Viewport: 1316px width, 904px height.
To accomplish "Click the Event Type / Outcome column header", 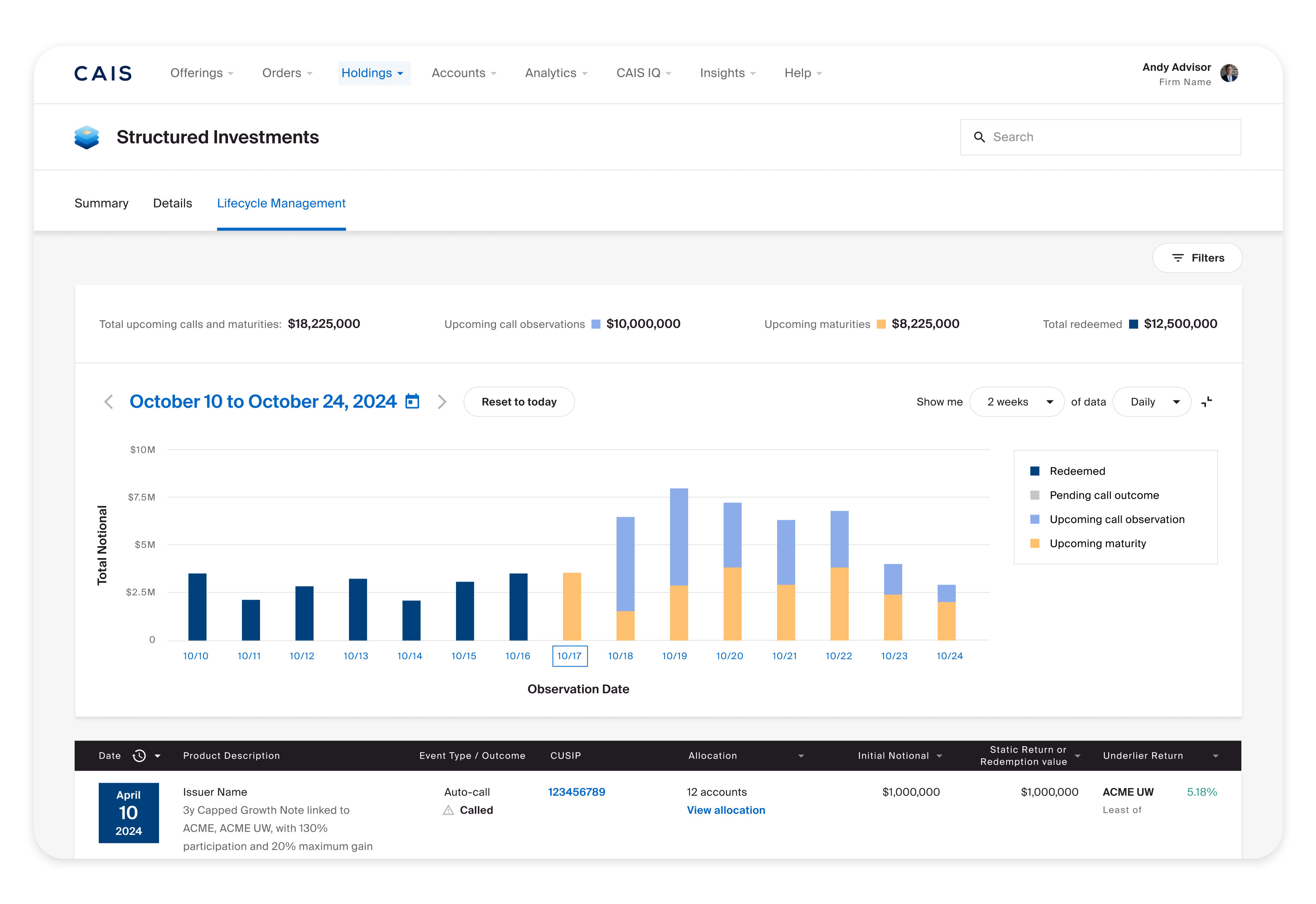I will coord(472,756).
